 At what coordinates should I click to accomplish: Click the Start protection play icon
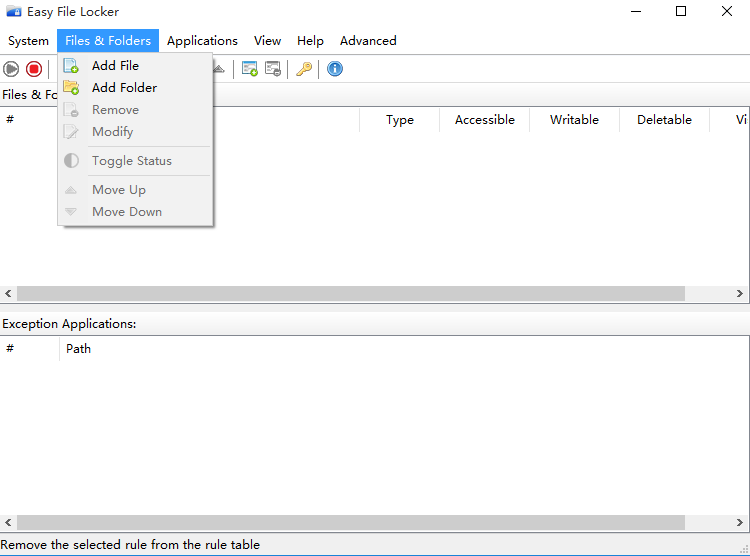pos(11,69)
